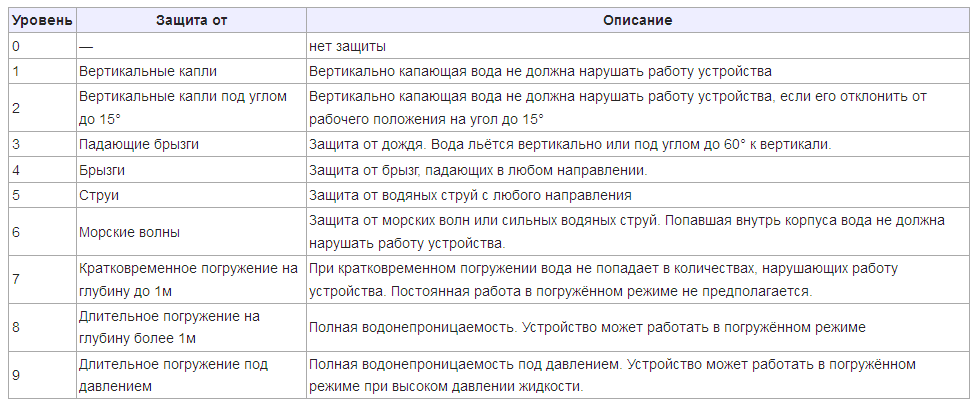Click the "Вертикальные капли" cell in level 1
The height and width of the screenshot is (409, 976).
pyautogui.click(x=190, y=71)
